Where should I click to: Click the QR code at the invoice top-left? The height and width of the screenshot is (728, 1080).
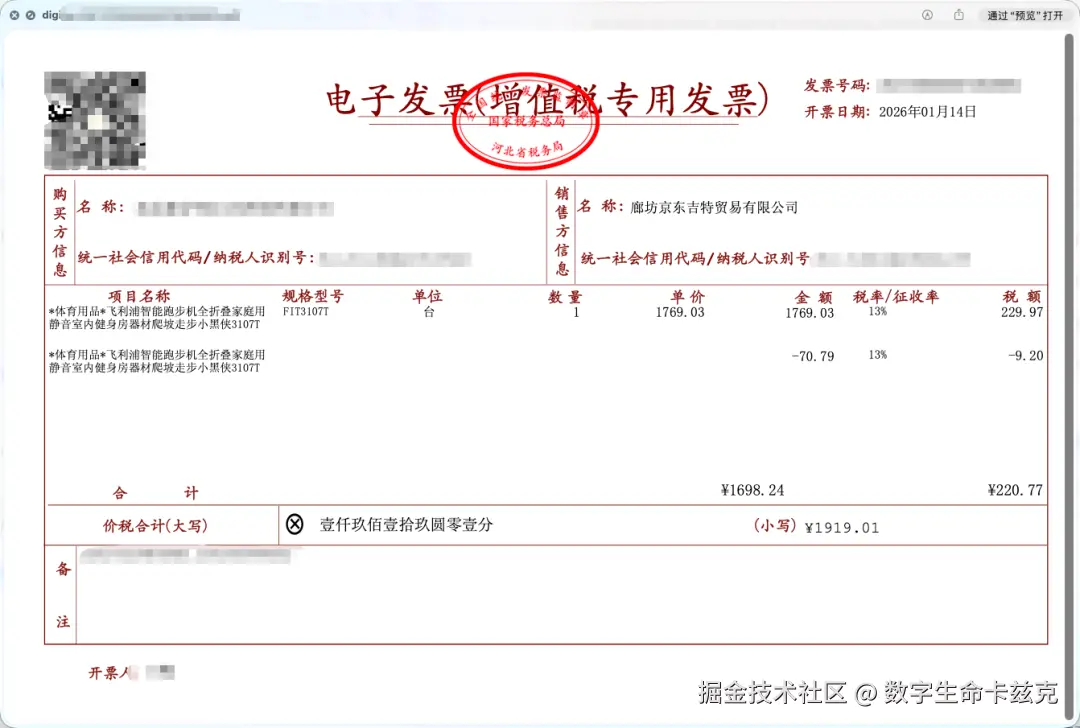95,118
